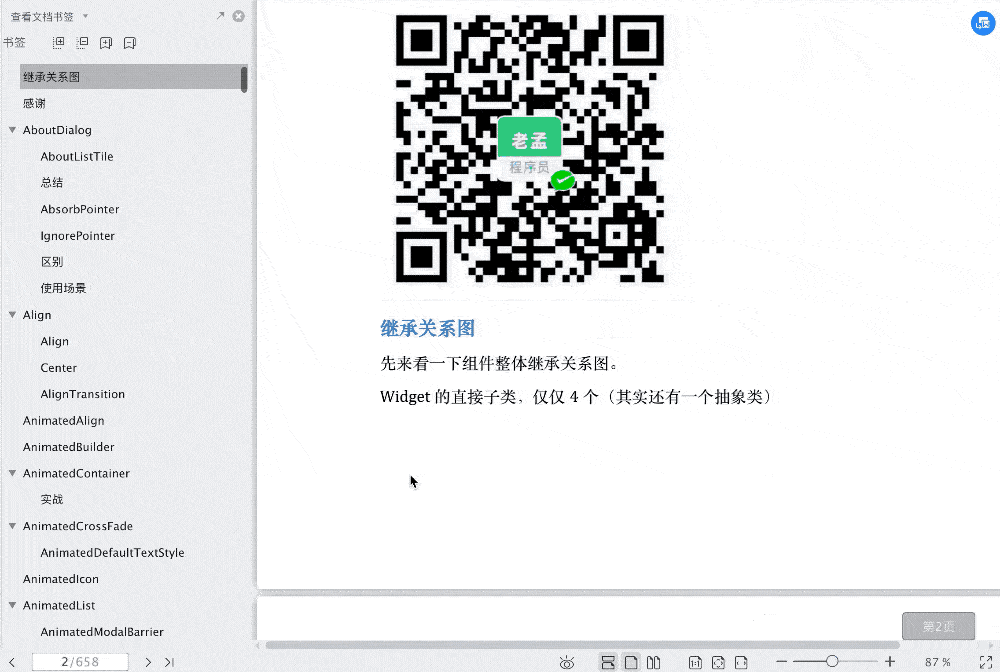Expand all bookmarks with the plus-tree icon

pos(58,43)
